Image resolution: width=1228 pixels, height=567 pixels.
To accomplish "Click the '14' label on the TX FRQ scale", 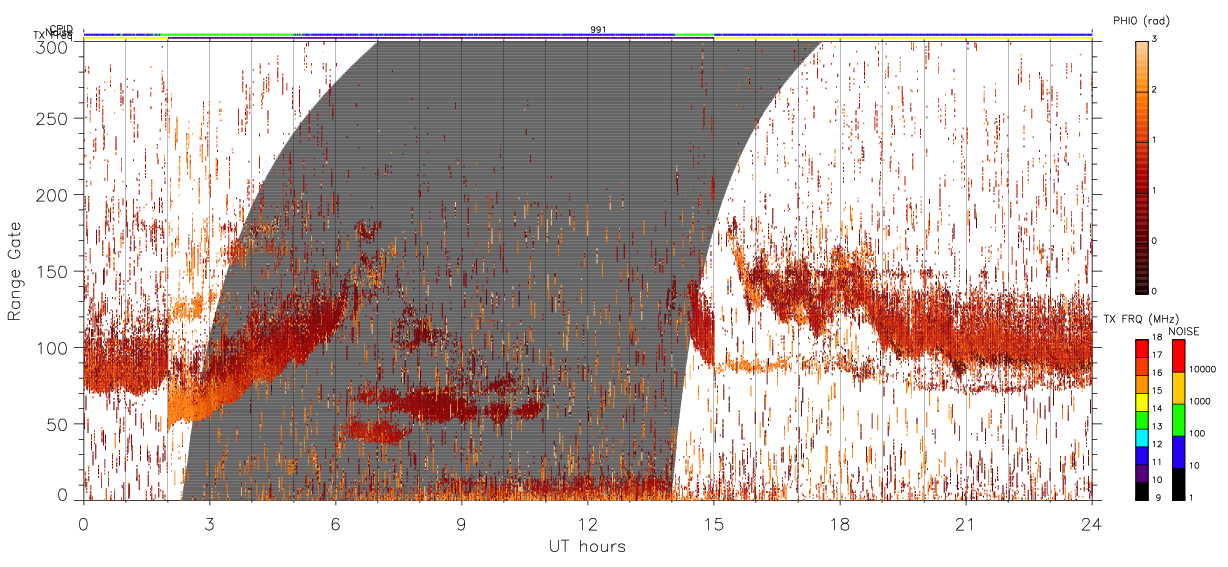I will click(x=1157, y=408).
